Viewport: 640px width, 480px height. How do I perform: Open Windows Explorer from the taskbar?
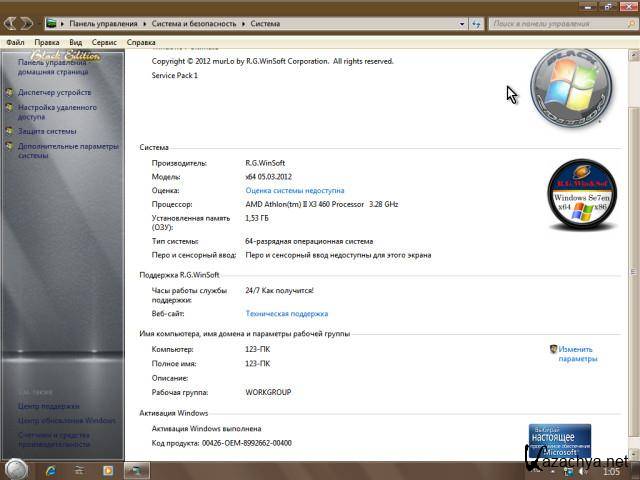78,469
